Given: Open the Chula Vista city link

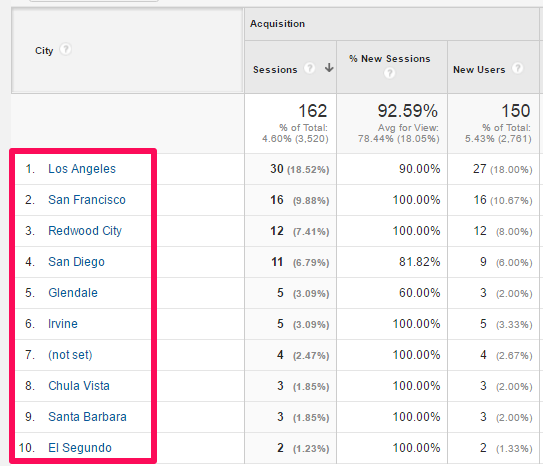Looking at the screenshot, I should pyautogui.click(x=79, y=386).
